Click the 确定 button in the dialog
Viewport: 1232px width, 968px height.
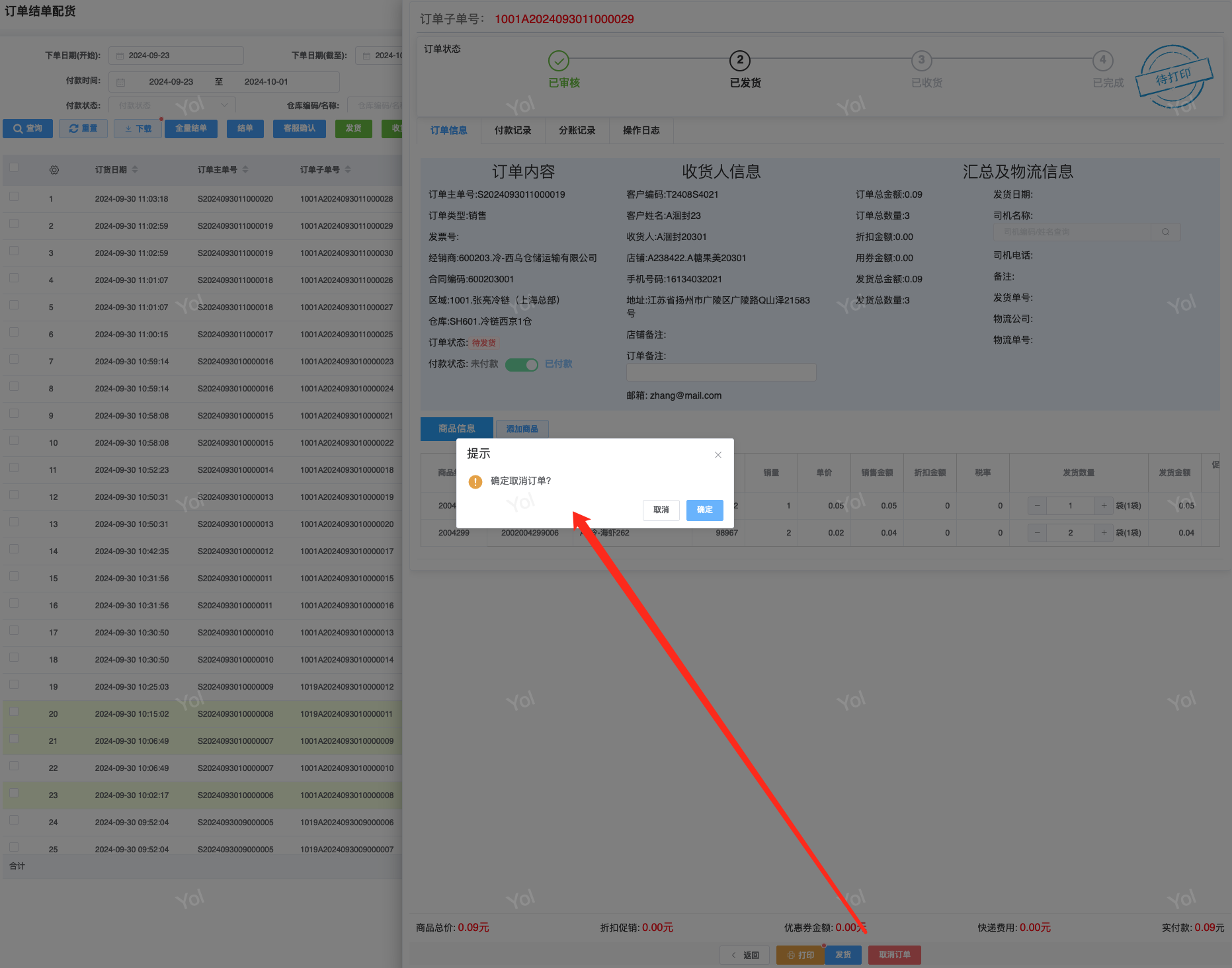click(704, 510)
